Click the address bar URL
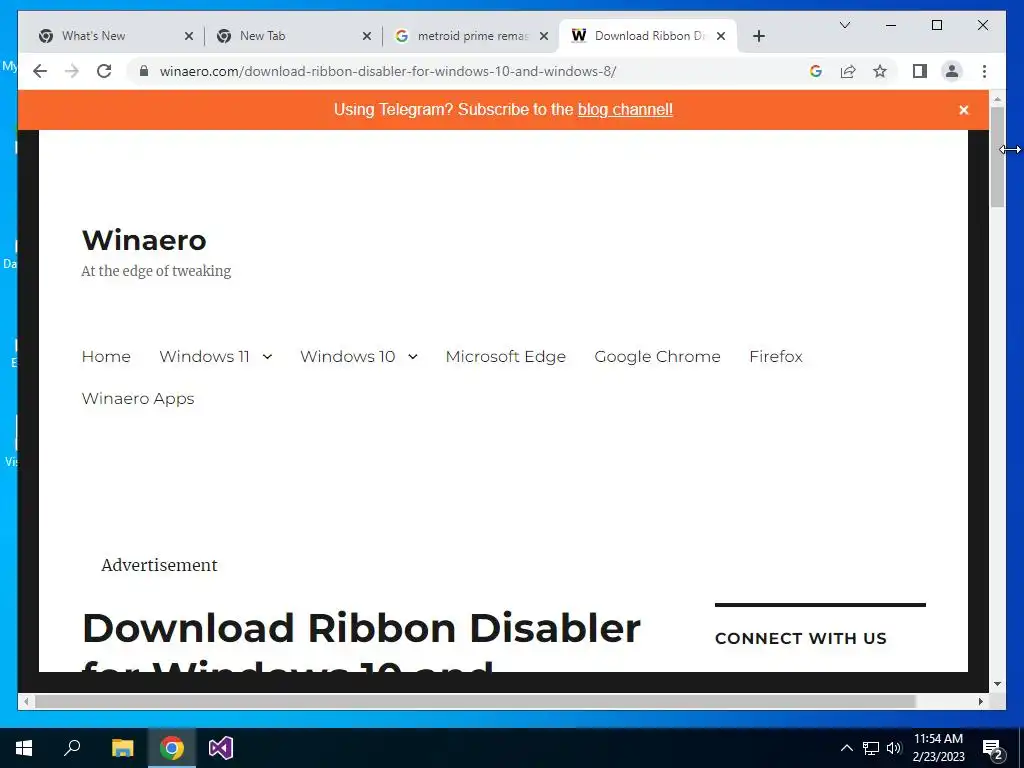The image size is (1024, 768). coord(387,71)
